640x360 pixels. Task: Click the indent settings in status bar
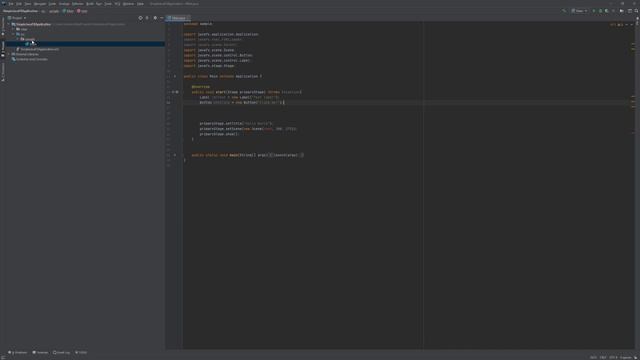[626, 358]
